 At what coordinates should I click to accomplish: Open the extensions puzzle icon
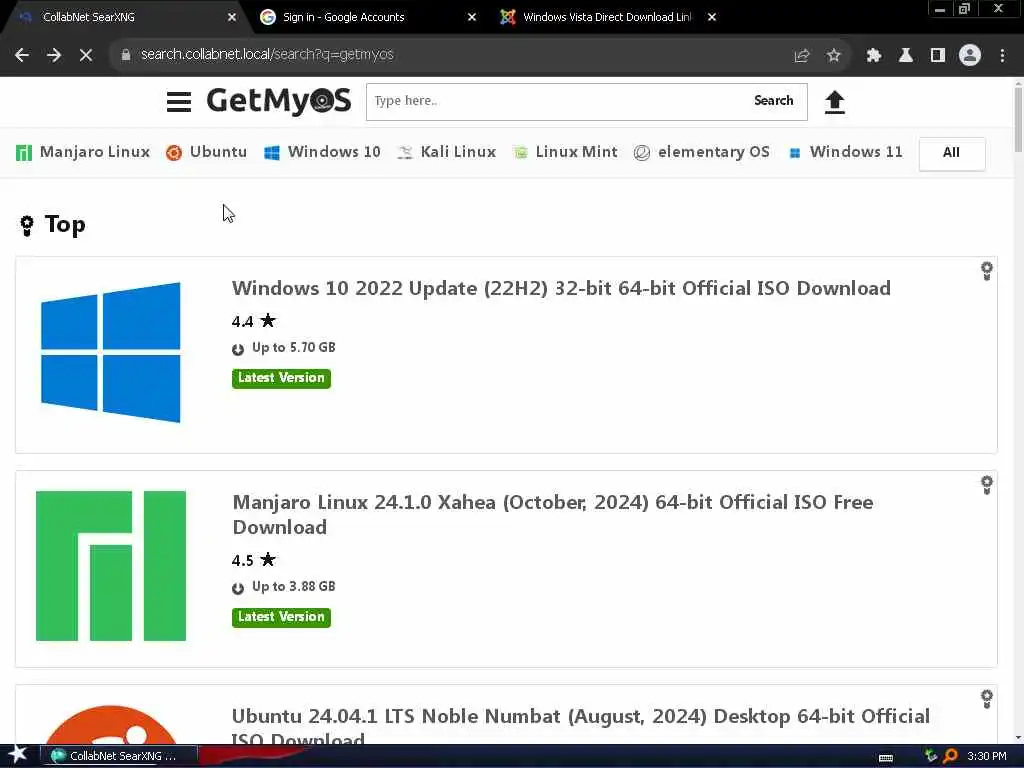[874, 56]
